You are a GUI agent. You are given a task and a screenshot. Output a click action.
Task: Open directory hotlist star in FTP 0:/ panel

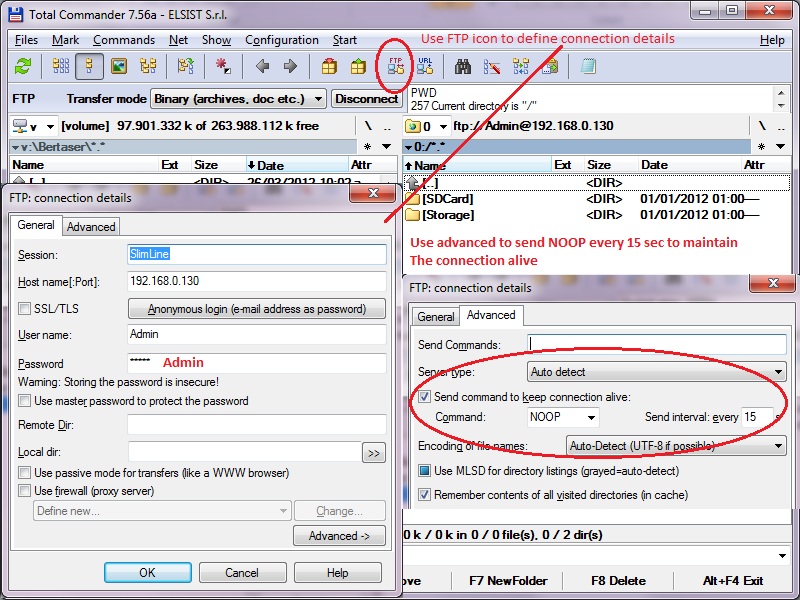tap(761, 147)
